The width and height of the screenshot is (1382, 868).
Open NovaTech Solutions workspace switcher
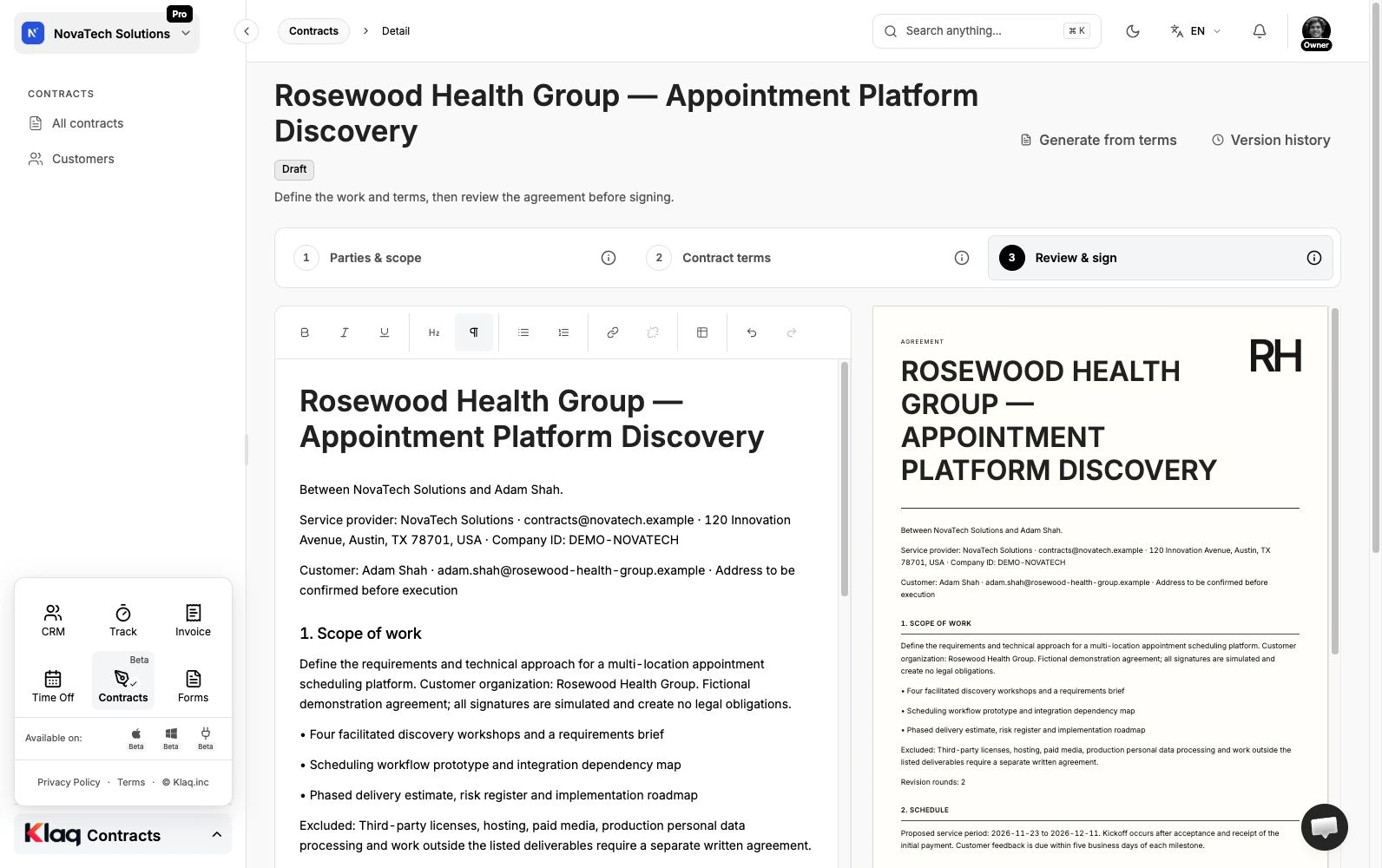click(x=107, y=33)
